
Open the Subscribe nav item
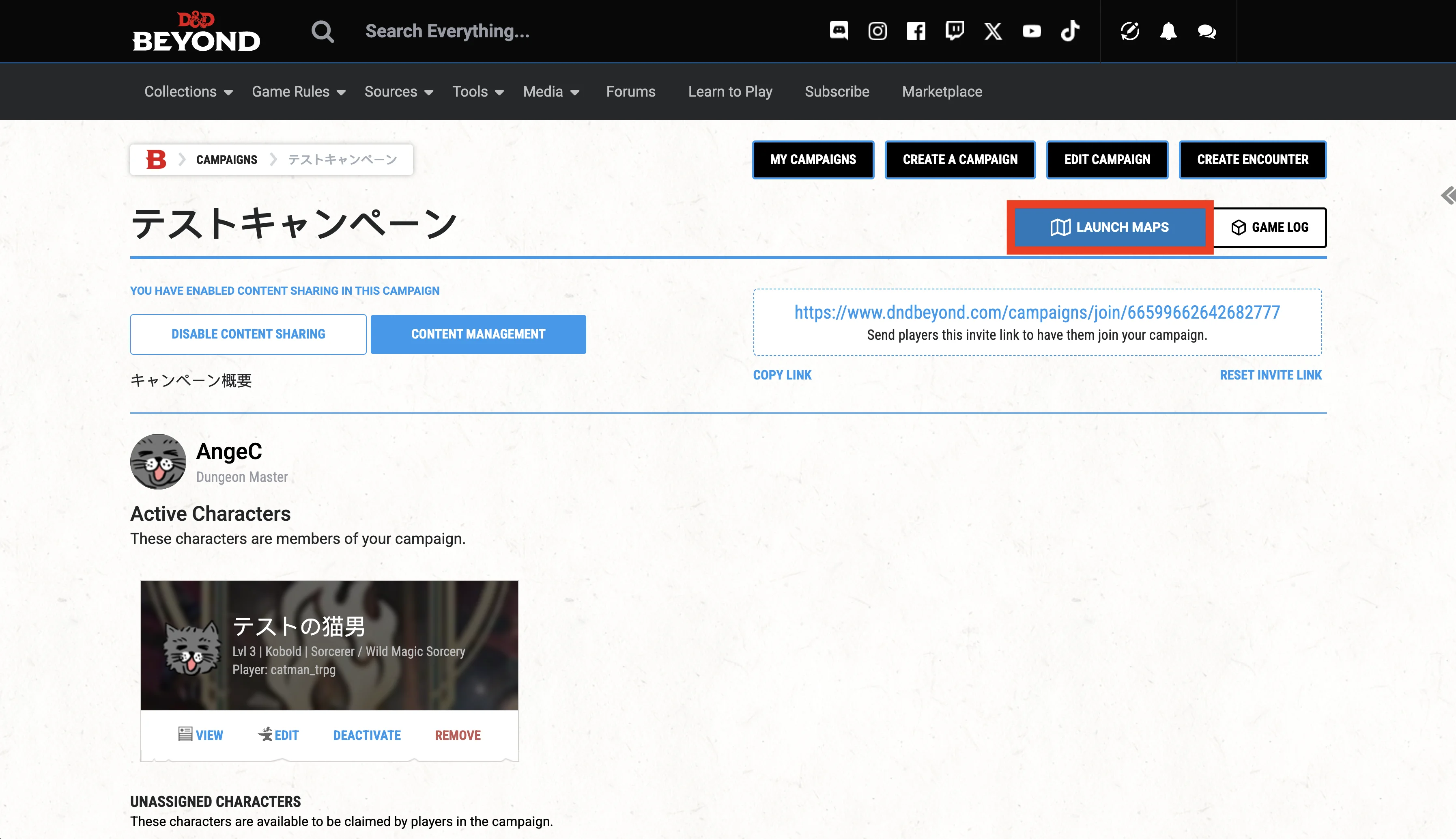[837, 92]
